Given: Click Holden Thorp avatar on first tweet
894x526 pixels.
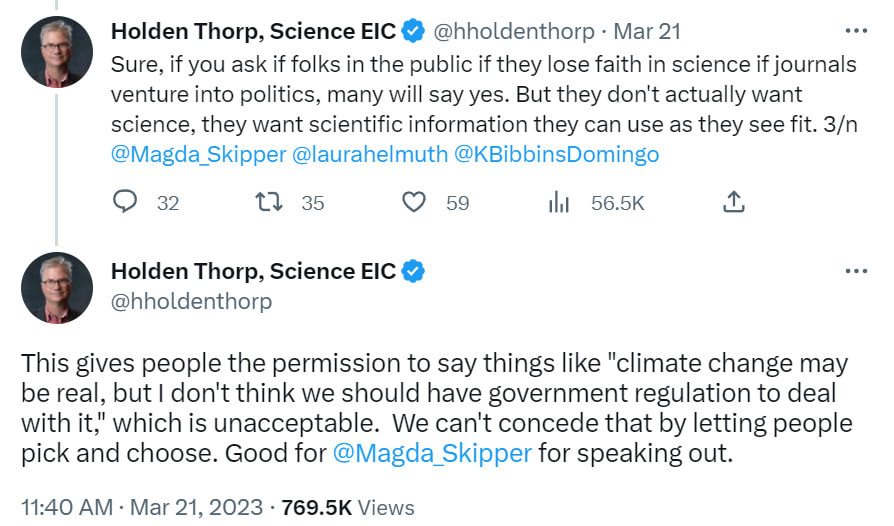Looking at the screenshot, I should coord(57,51).
